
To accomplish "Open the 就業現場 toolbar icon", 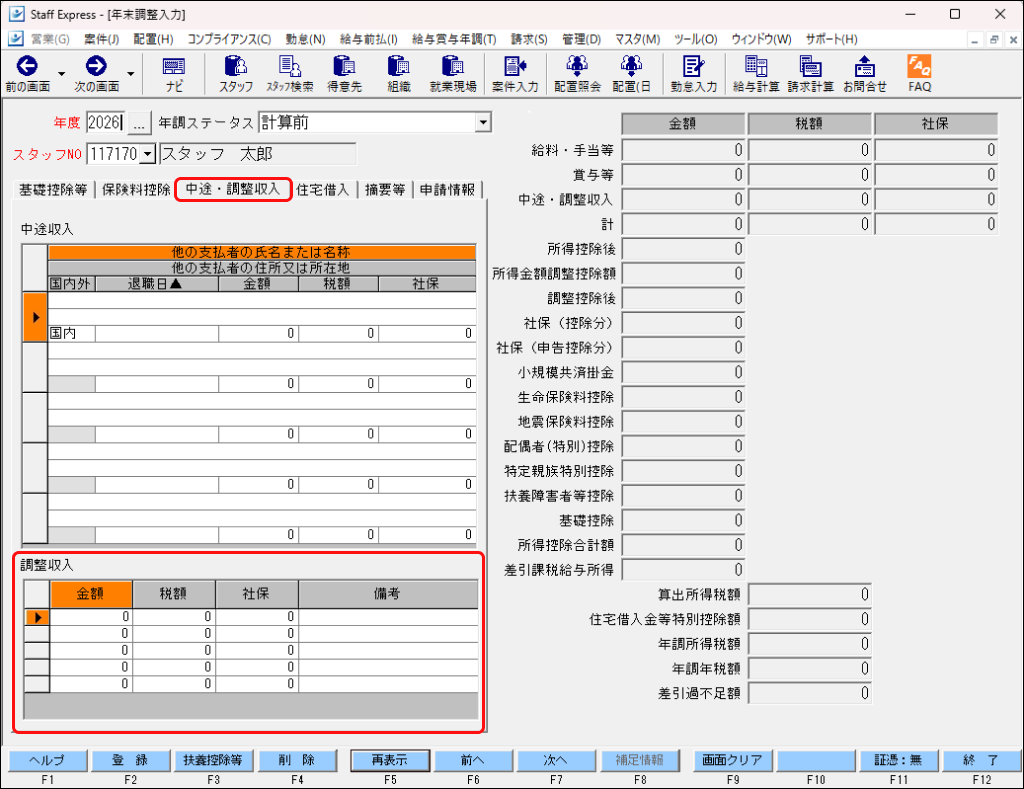I will pos(453,73).
